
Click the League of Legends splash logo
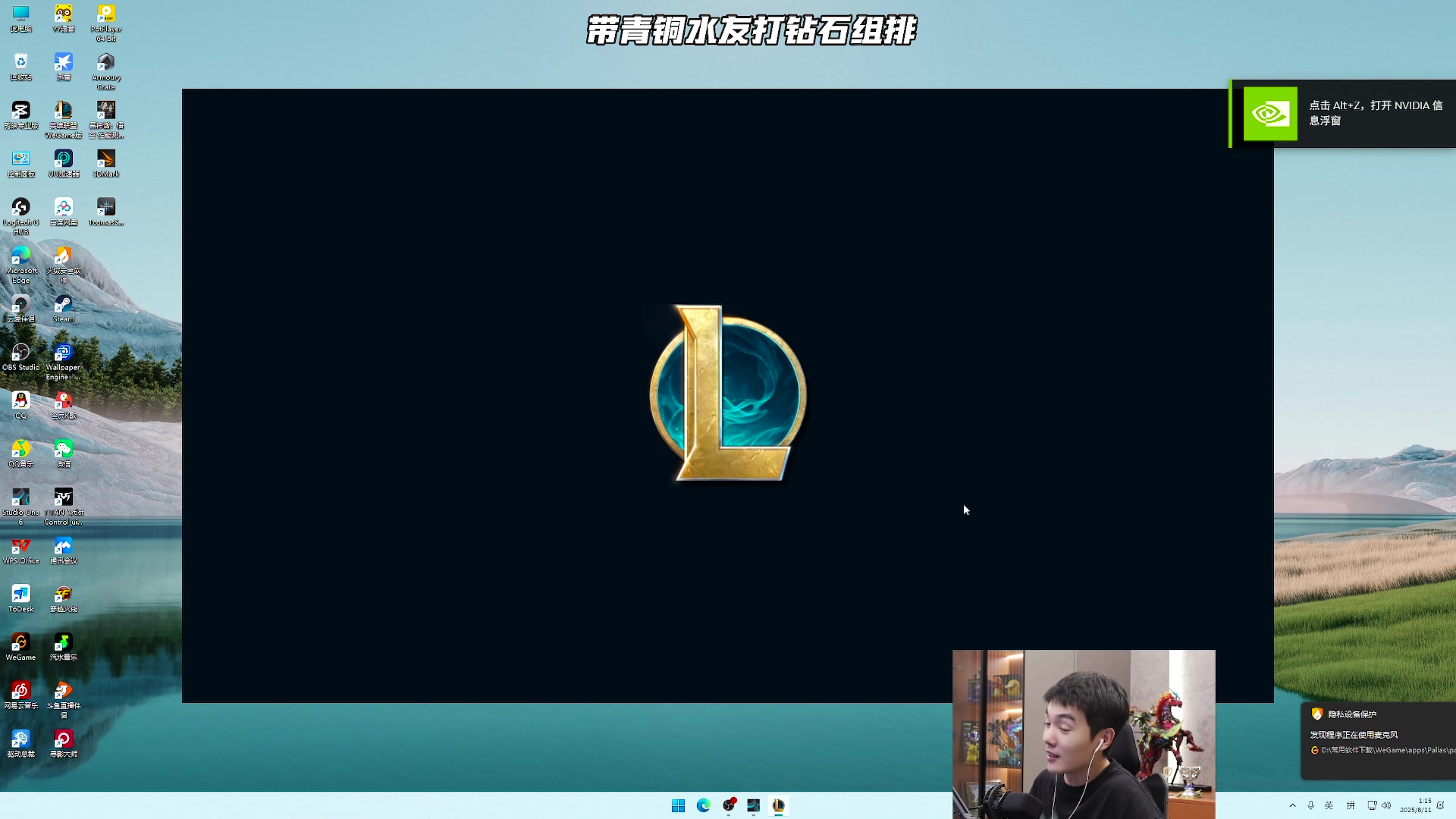coord(727,393)
